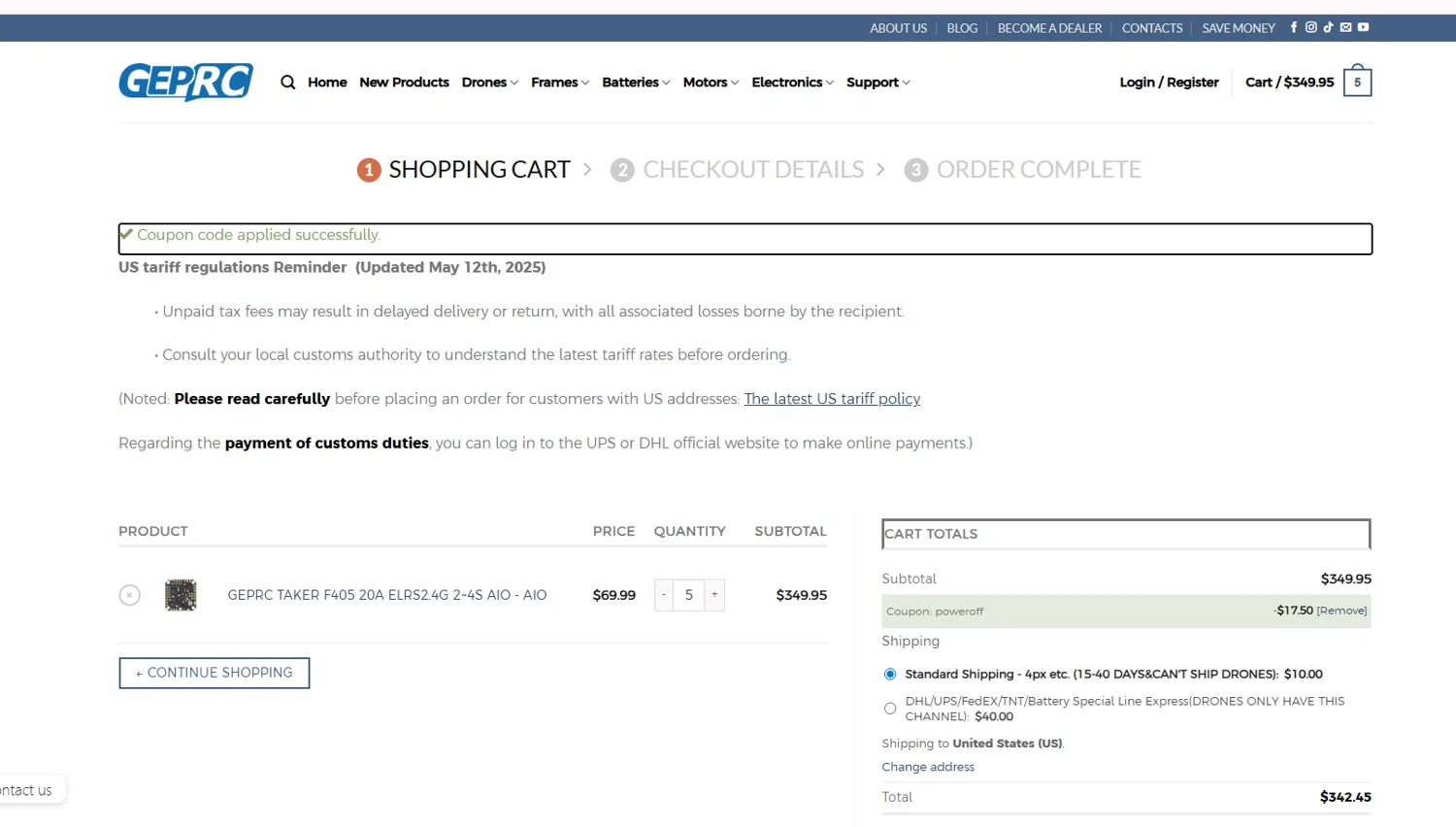This screenshot has height=827, width=1456.
Task: Remove the poweroff coupon
Action: (x=1341, y=611)
